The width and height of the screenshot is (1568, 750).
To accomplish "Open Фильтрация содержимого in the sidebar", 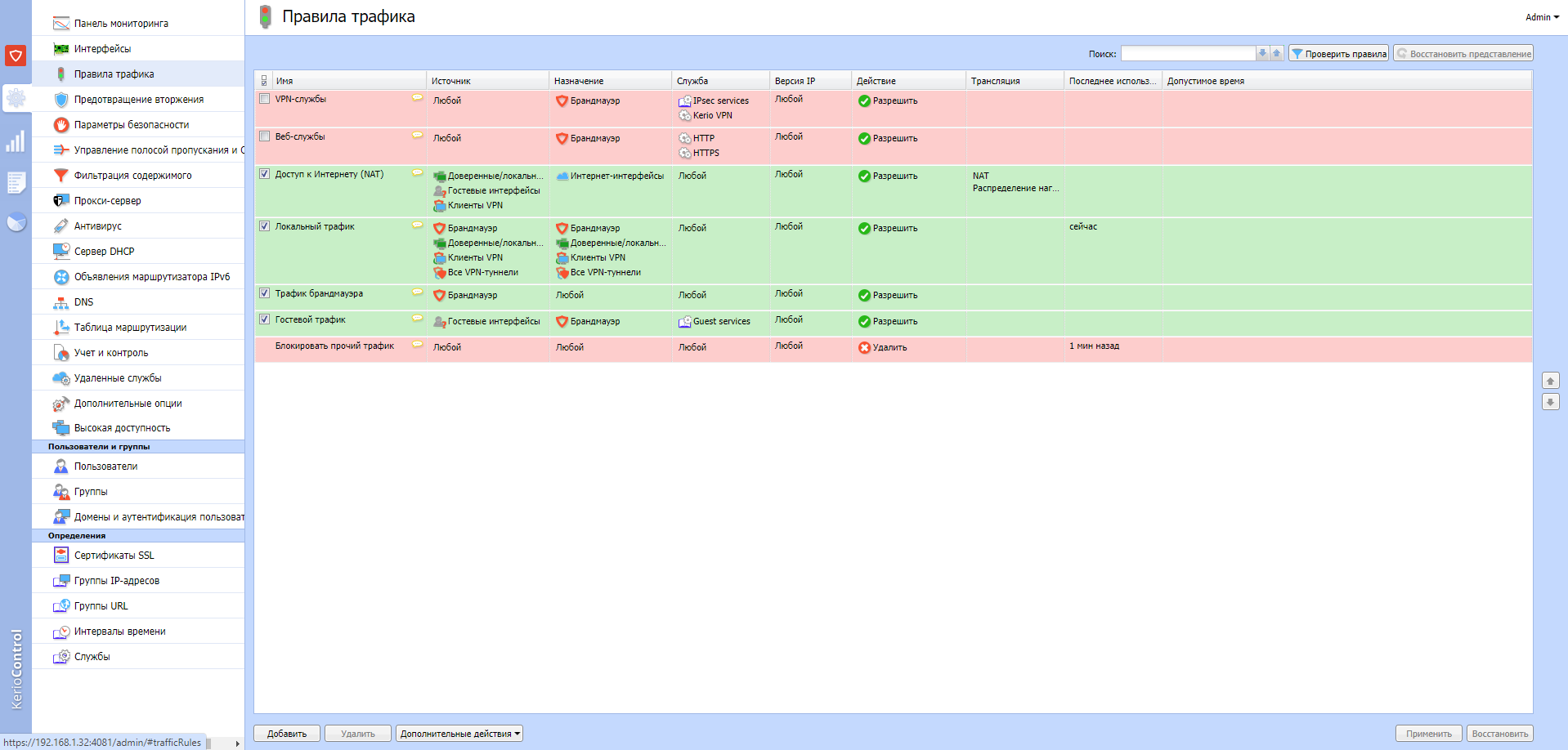I will 132,176.
